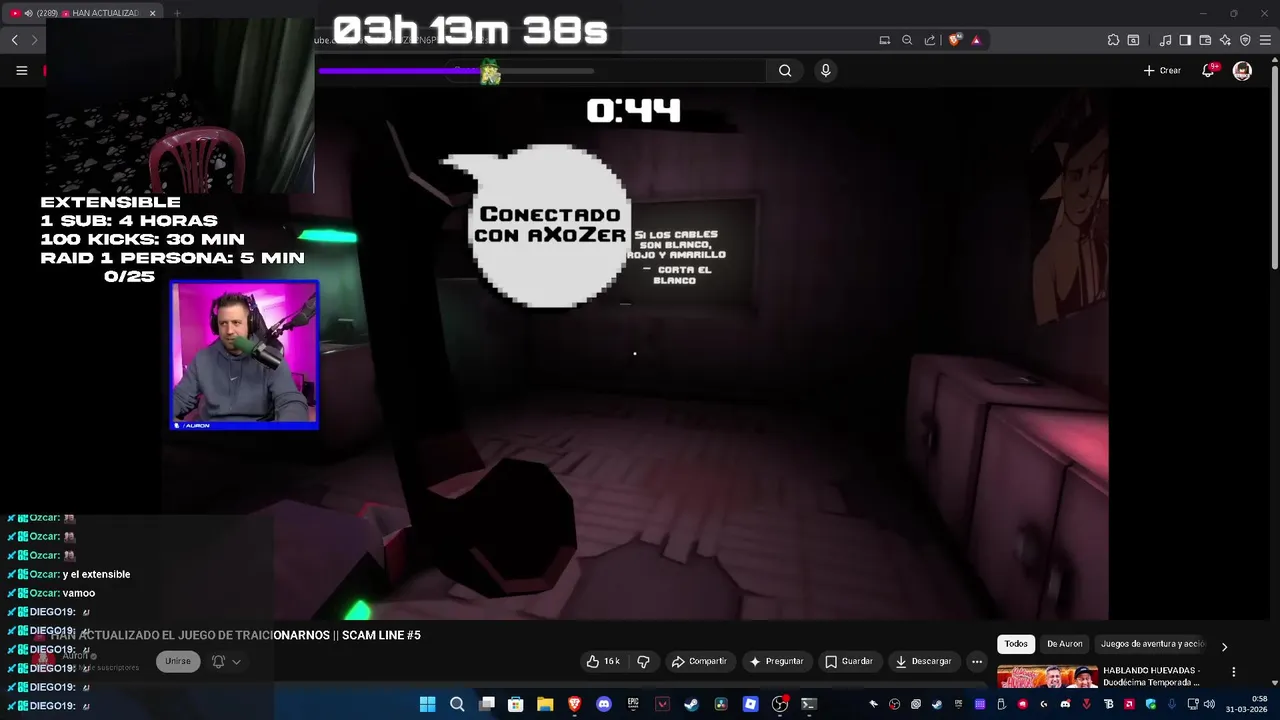Show more filter chips with right arrow

tap(1224, 647)
